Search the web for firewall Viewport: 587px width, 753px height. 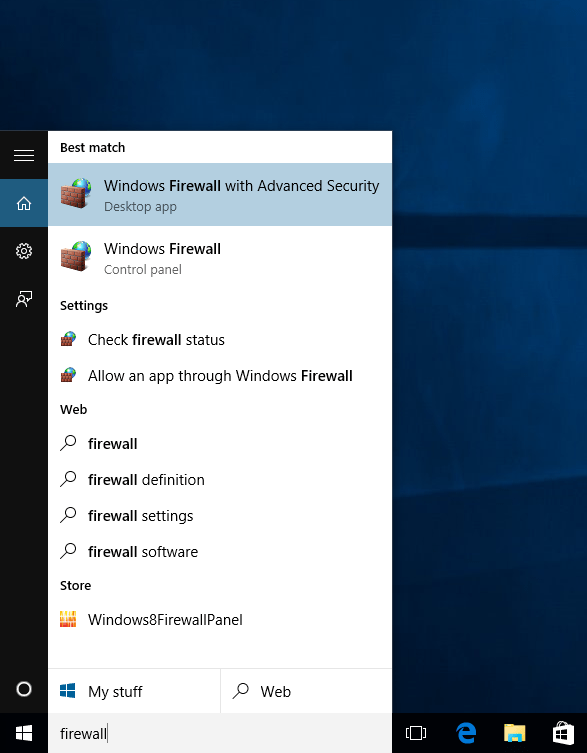pyautogui.click(x=220, y=443)
